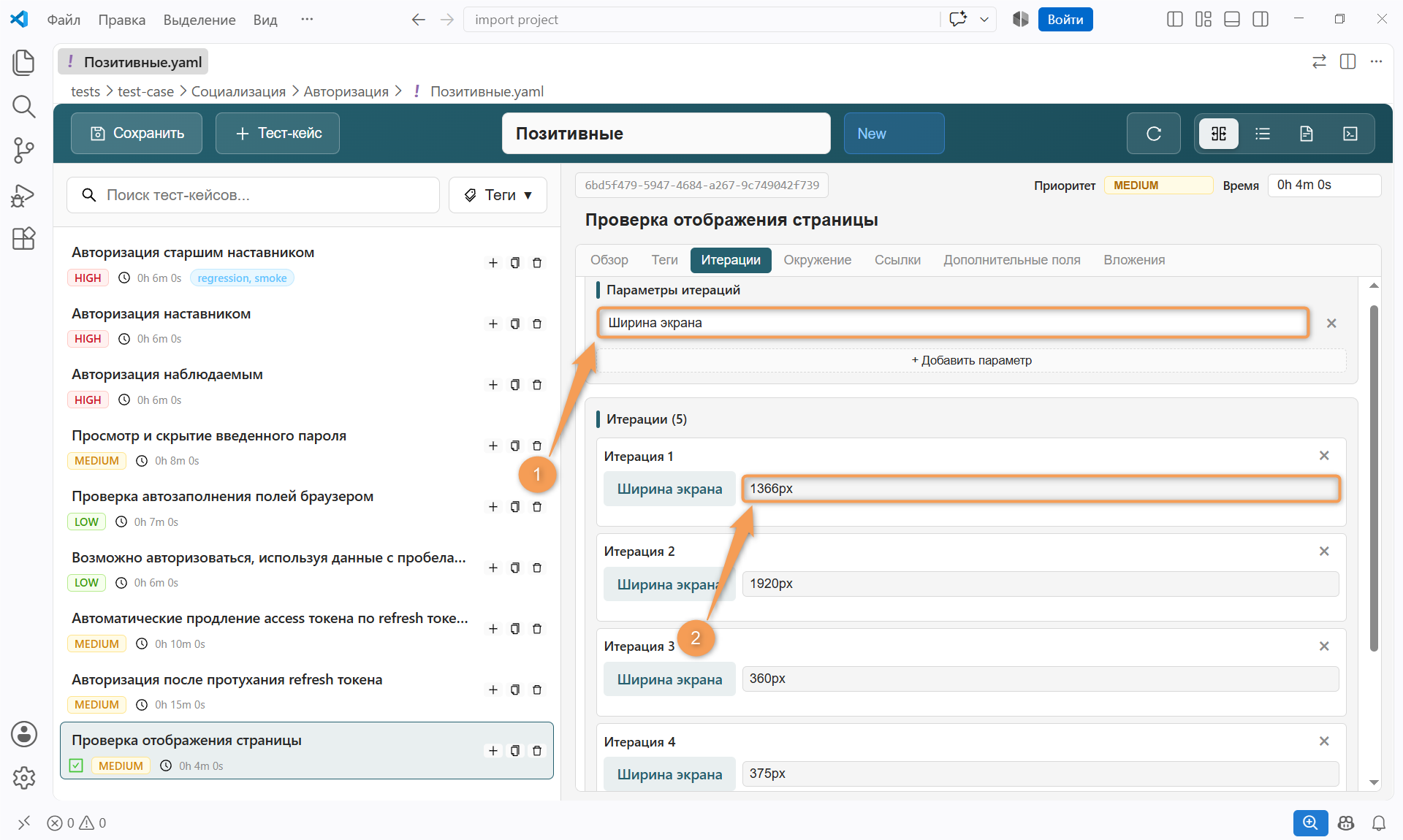This screenshot has width=1403, height=840.
Task: Switch to the terminal view mode icon
Action: coord(1350,134)
